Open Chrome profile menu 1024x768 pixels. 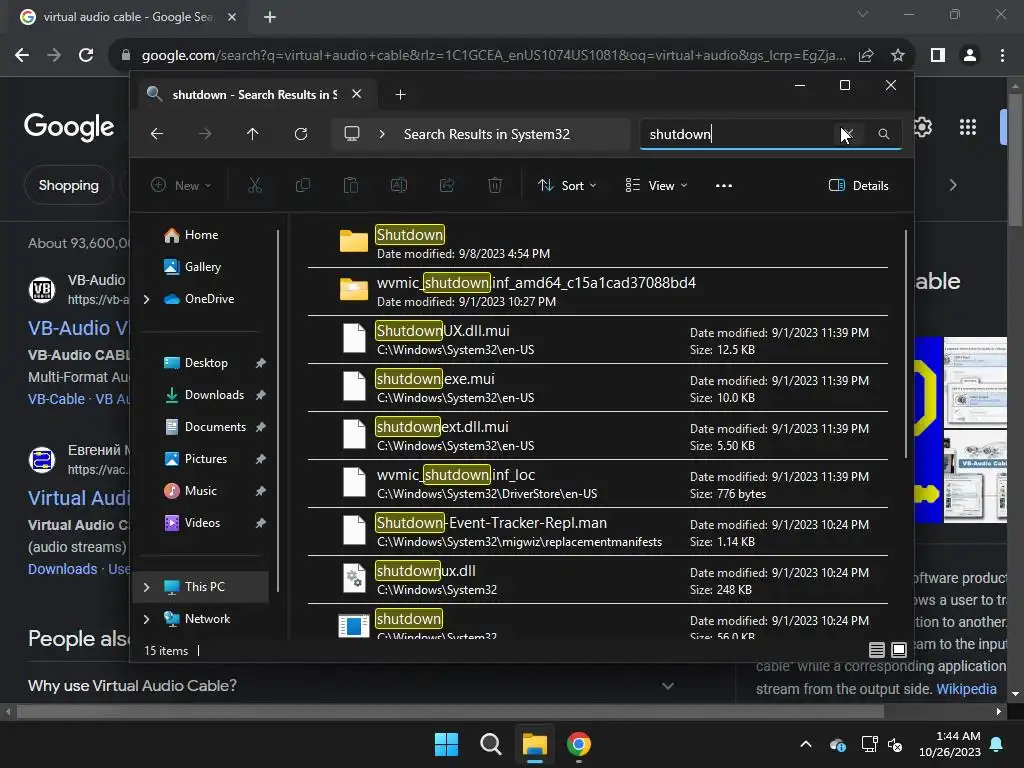(x=970, y=56)
